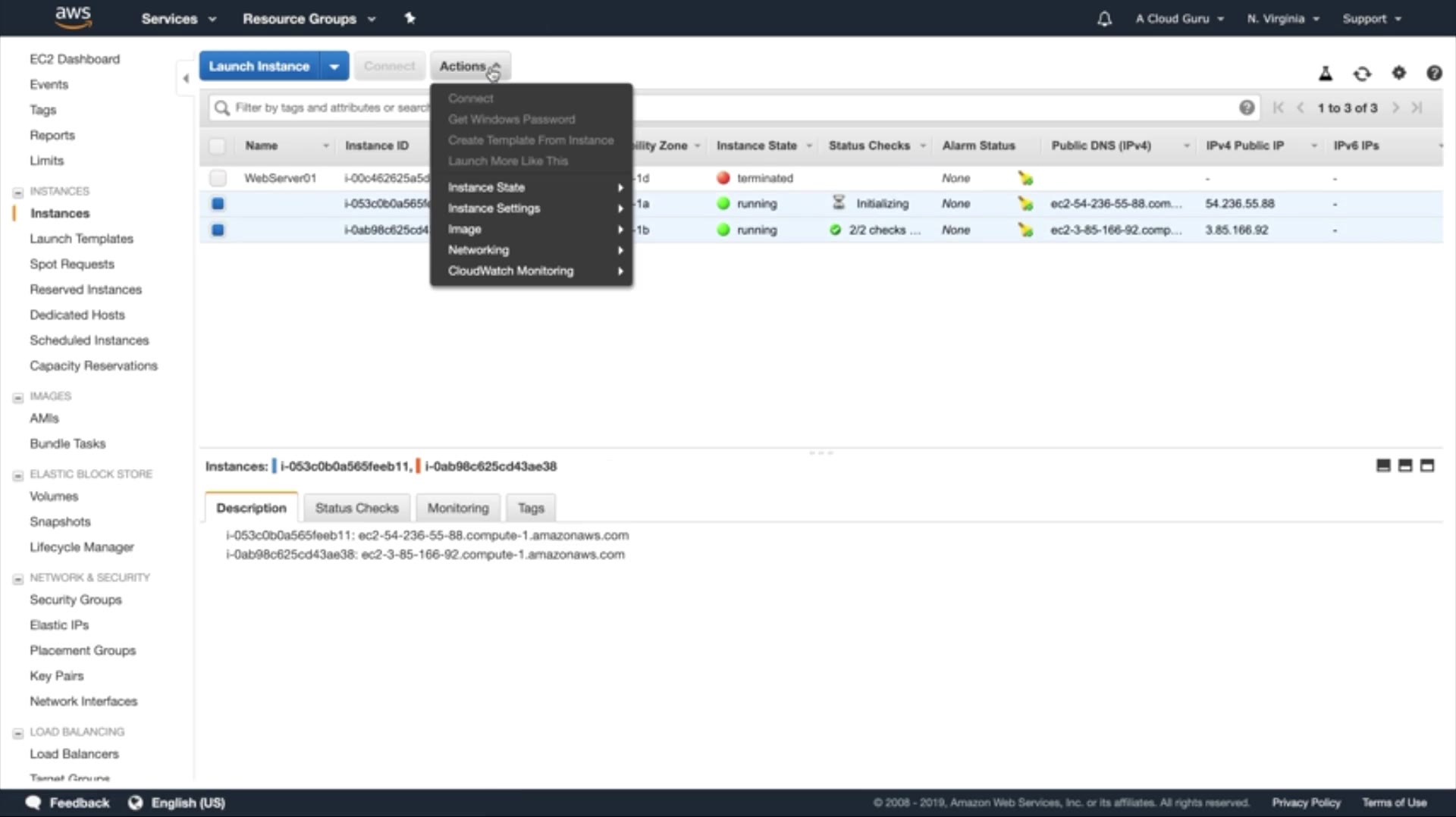Open Load Balancers in sidebar
This screenshot has height=817, width=1456.
tap(74, 754)
